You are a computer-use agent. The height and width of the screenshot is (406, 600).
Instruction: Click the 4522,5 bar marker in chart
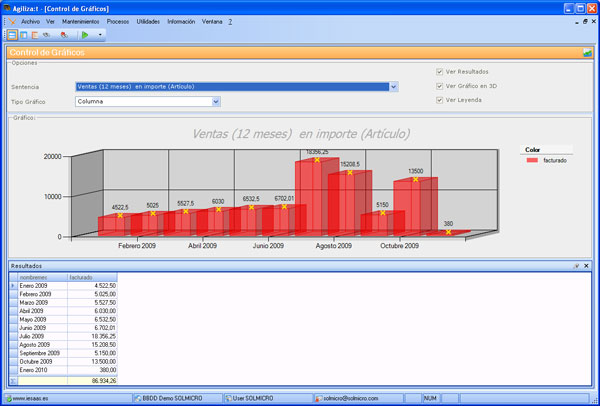tap(120, 215)
